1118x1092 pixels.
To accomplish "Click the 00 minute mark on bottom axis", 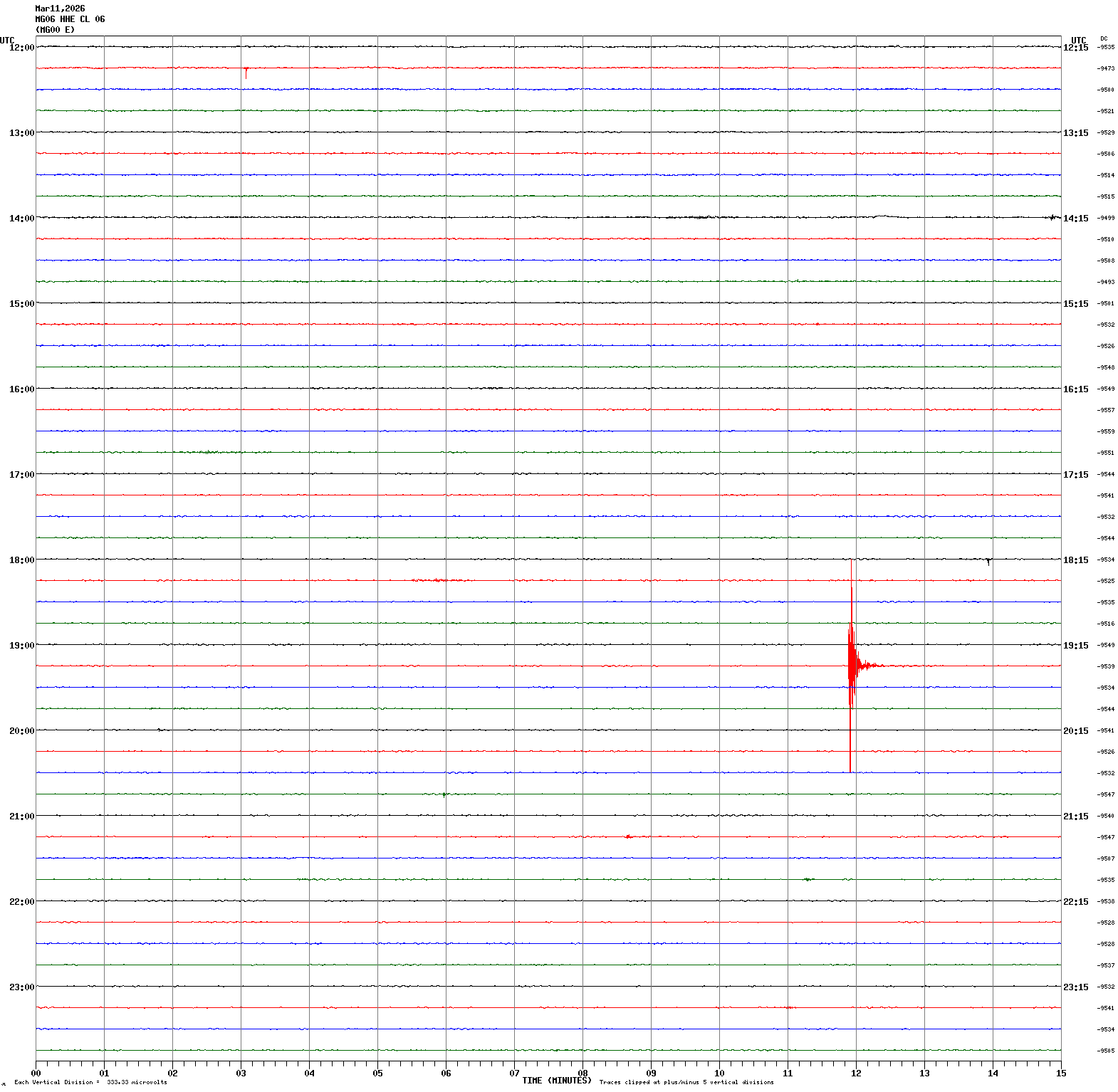I will (36, 1073).
